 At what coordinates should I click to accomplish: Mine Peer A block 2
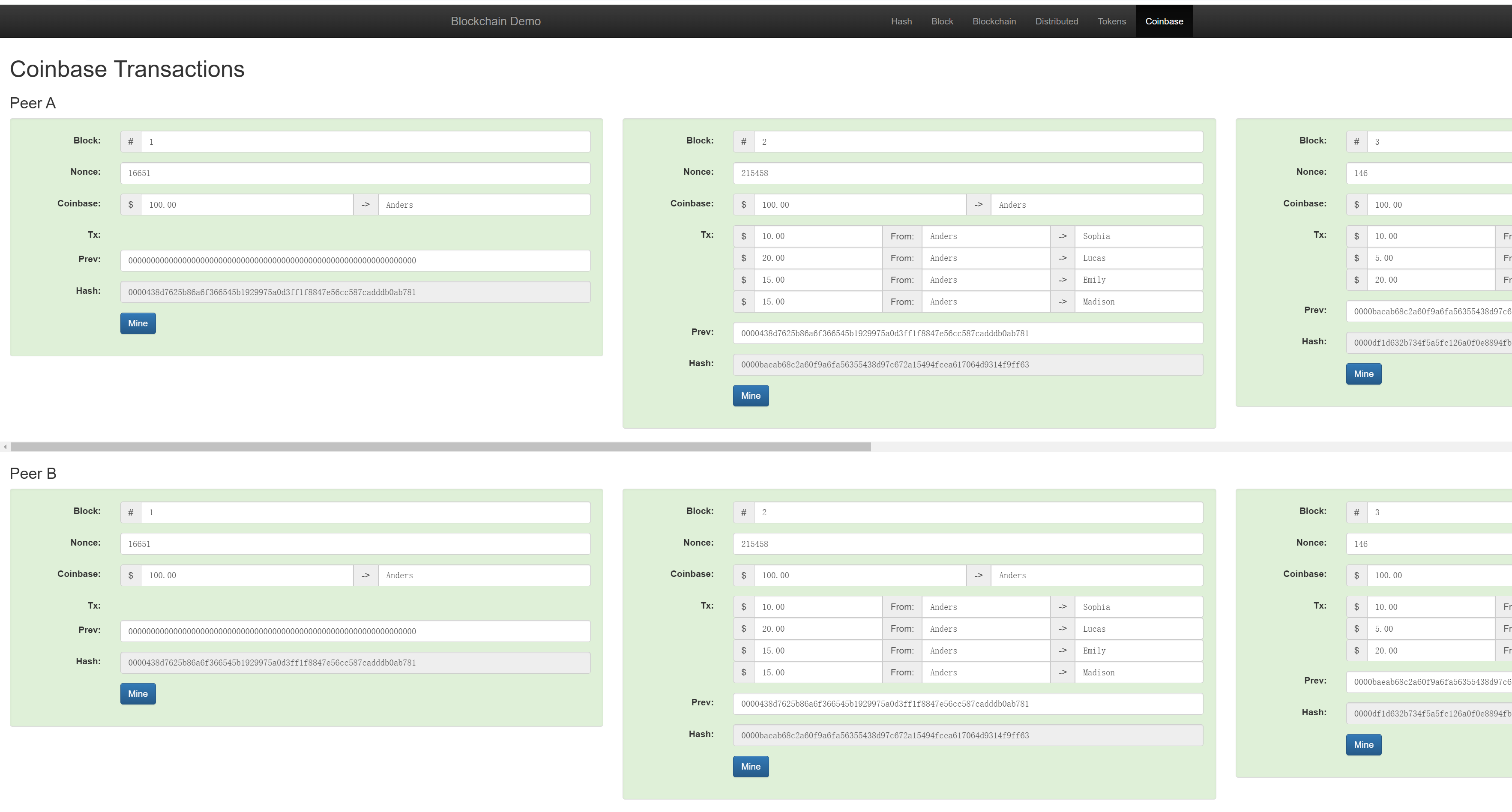750,395
